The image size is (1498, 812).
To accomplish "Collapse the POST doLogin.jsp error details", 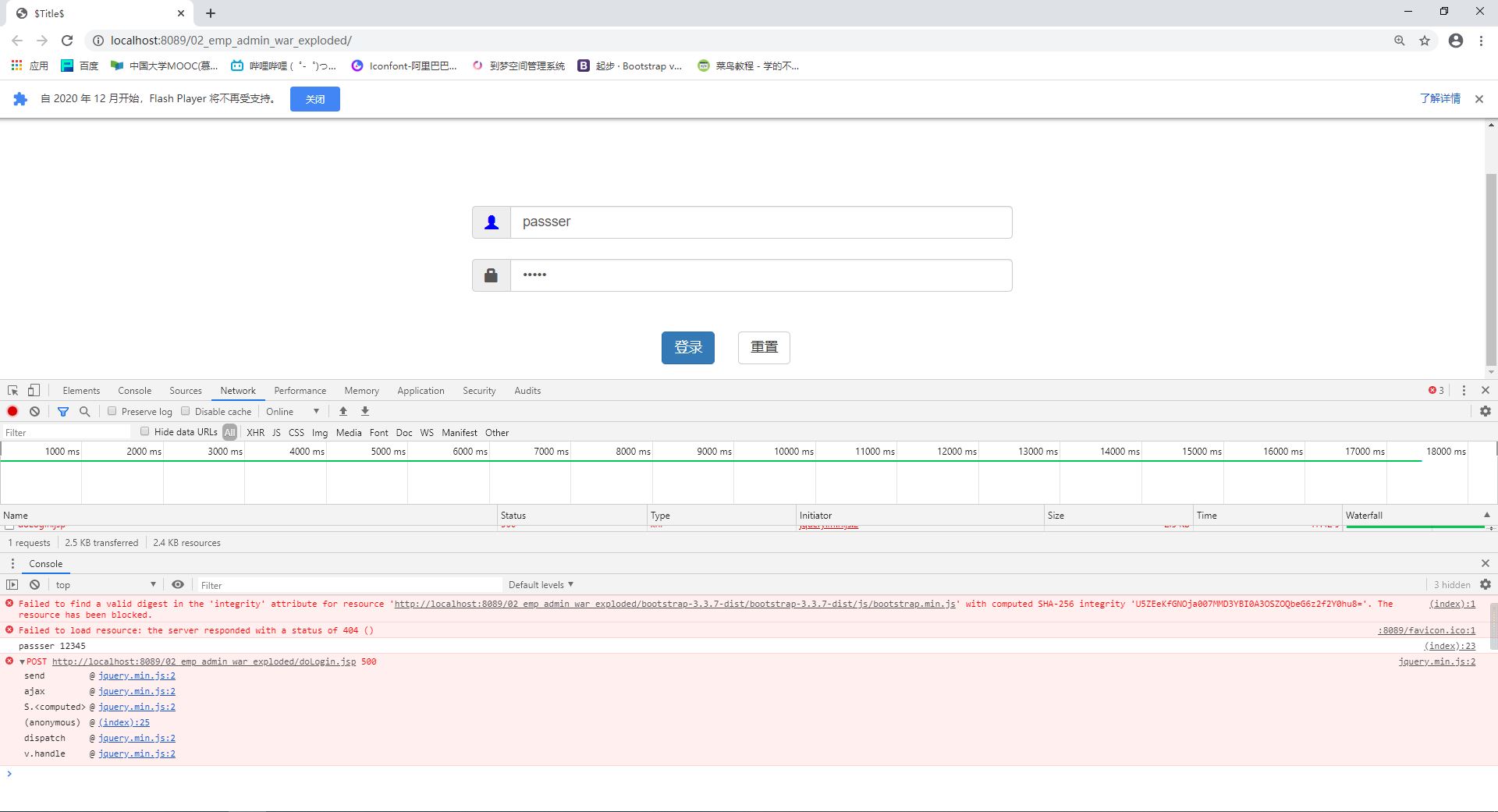I will [x=20, y=661].
